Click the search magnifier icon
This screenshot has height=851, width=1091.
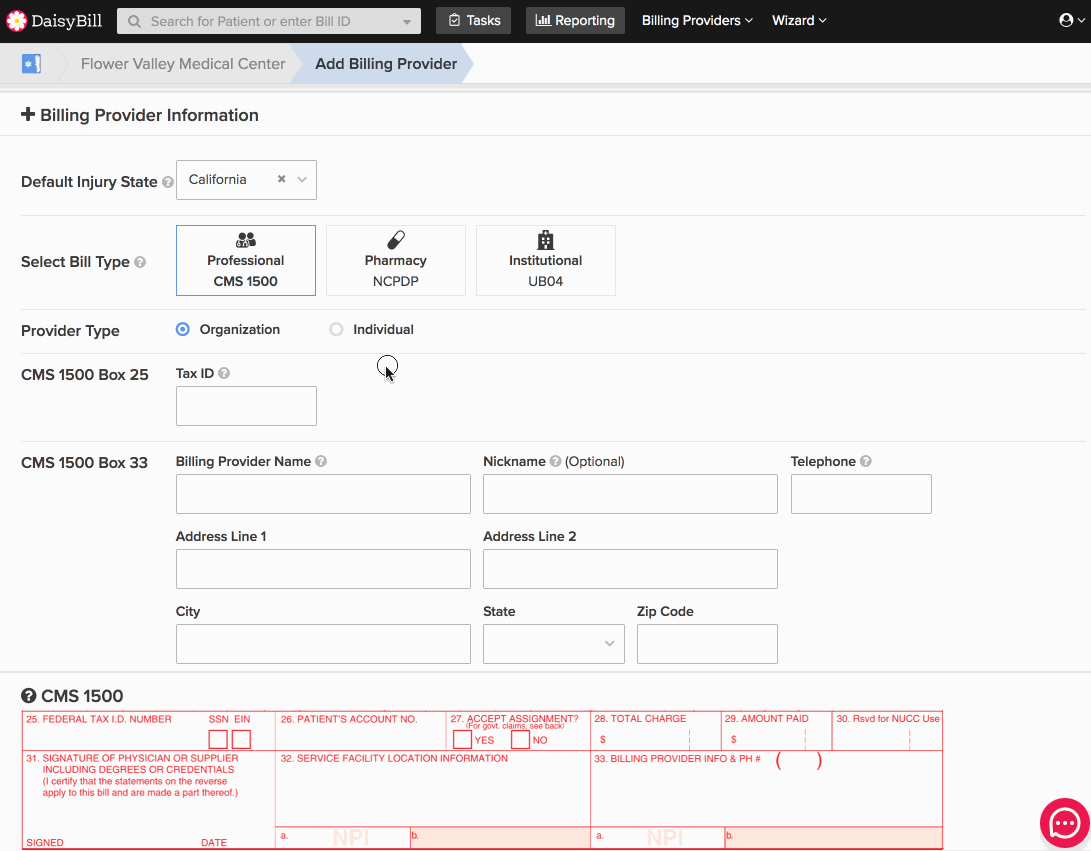pyautogui.click(x=134, y=22)
